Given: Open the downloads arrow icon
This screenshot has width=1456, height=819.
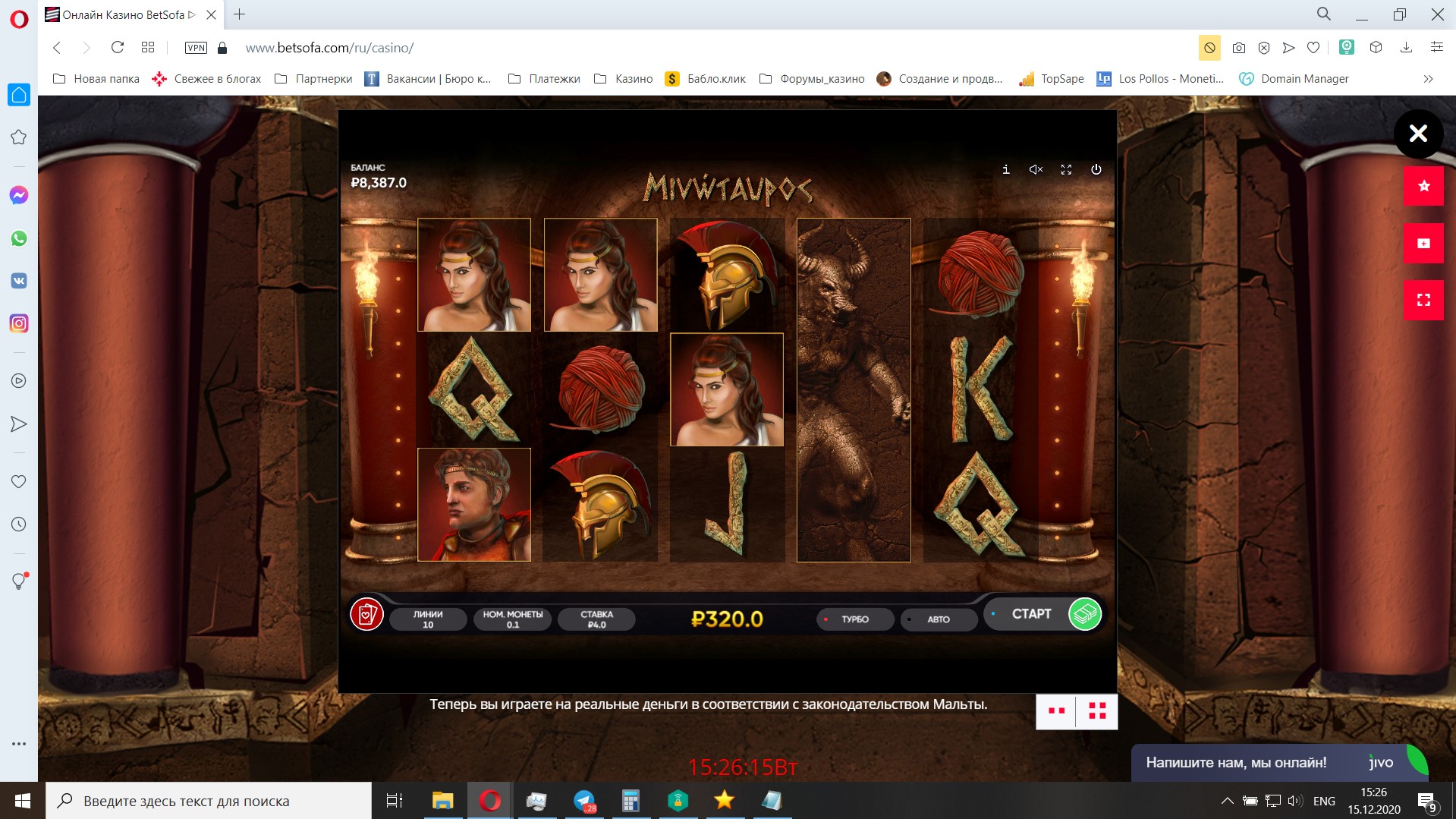Looking at the screenshot, I should point(1406,48).
